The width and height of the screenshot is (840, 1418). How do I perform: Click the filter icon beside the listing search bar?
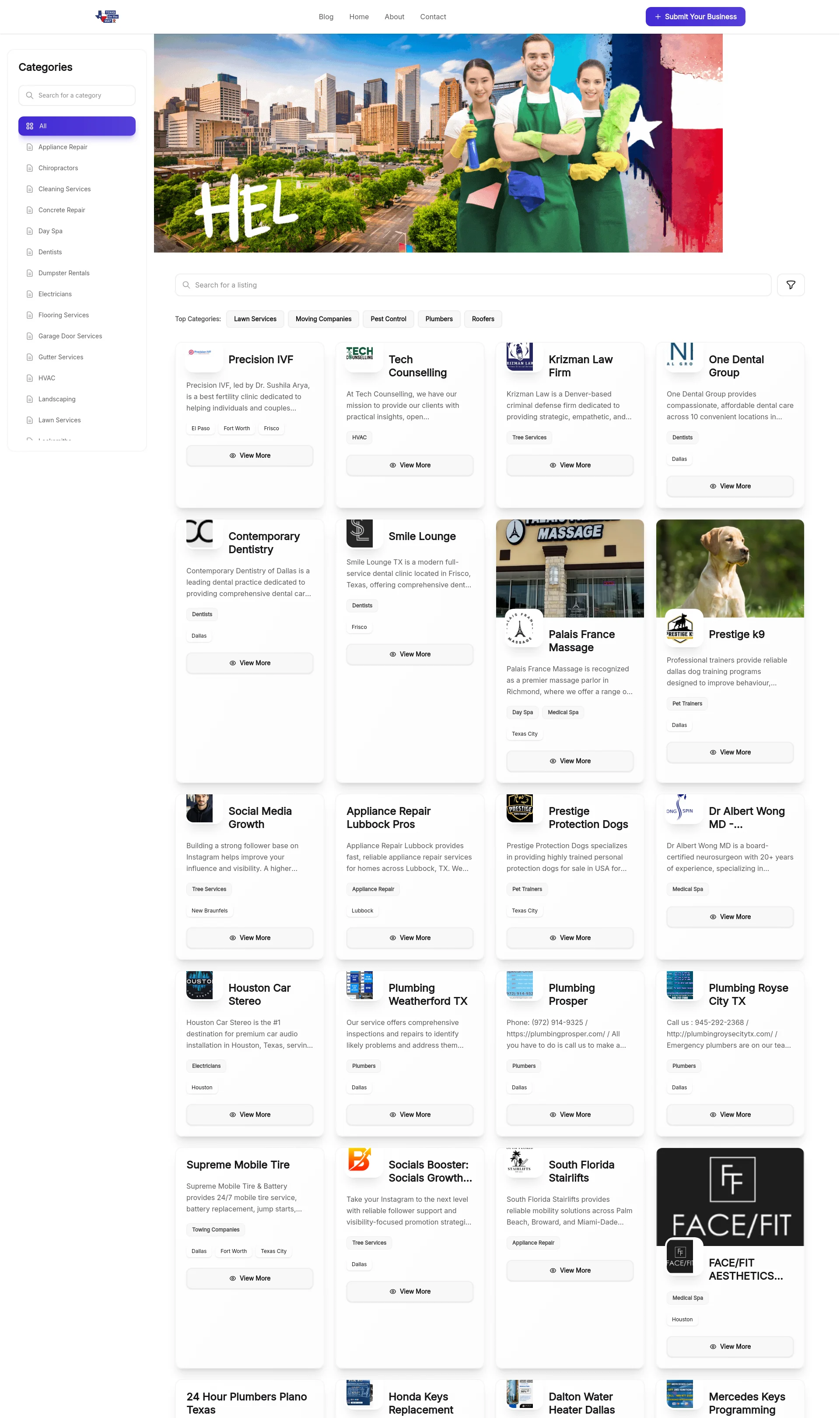click(790, 285)
